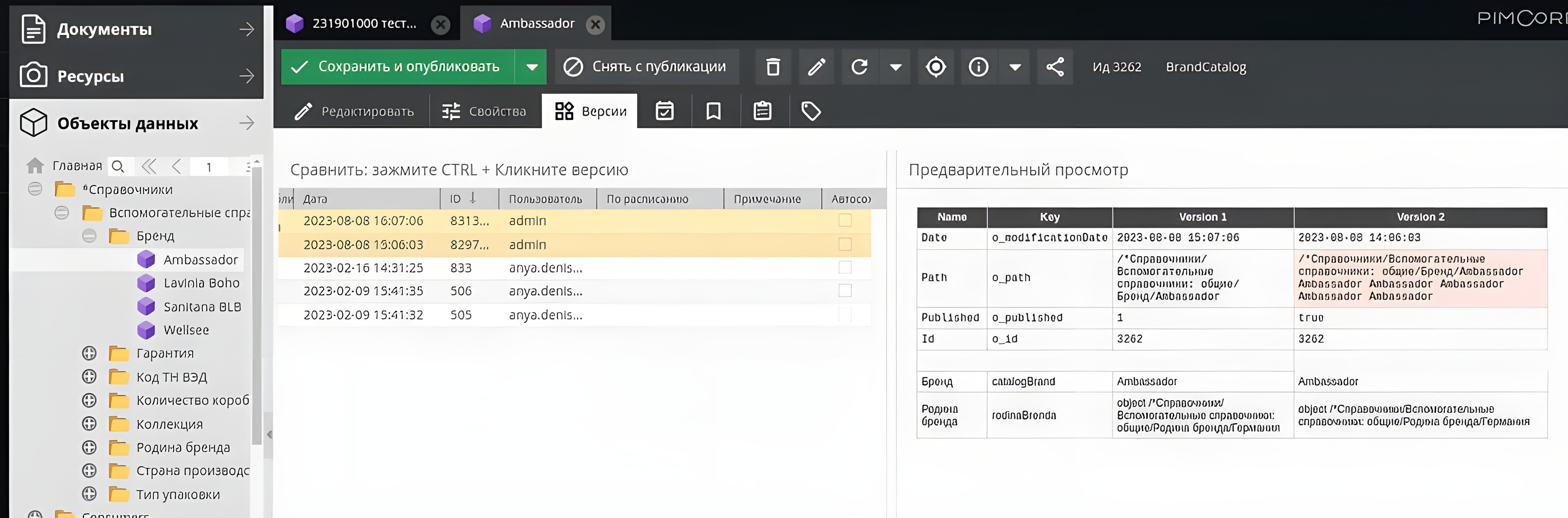This screenshot has width=1568, height=518.
Task: Switch to the 231901000 тест tab
Action: (x=364, y=24)
